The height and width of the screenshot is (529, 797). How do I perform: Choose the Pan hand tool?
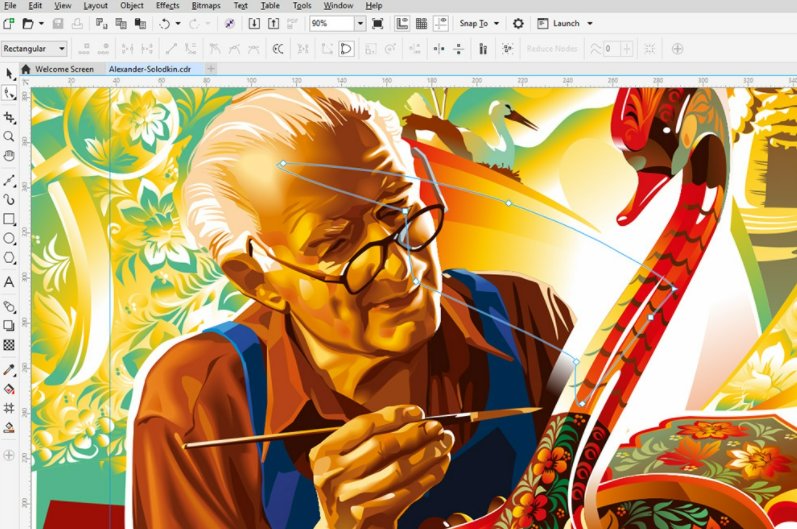(9, 156)
